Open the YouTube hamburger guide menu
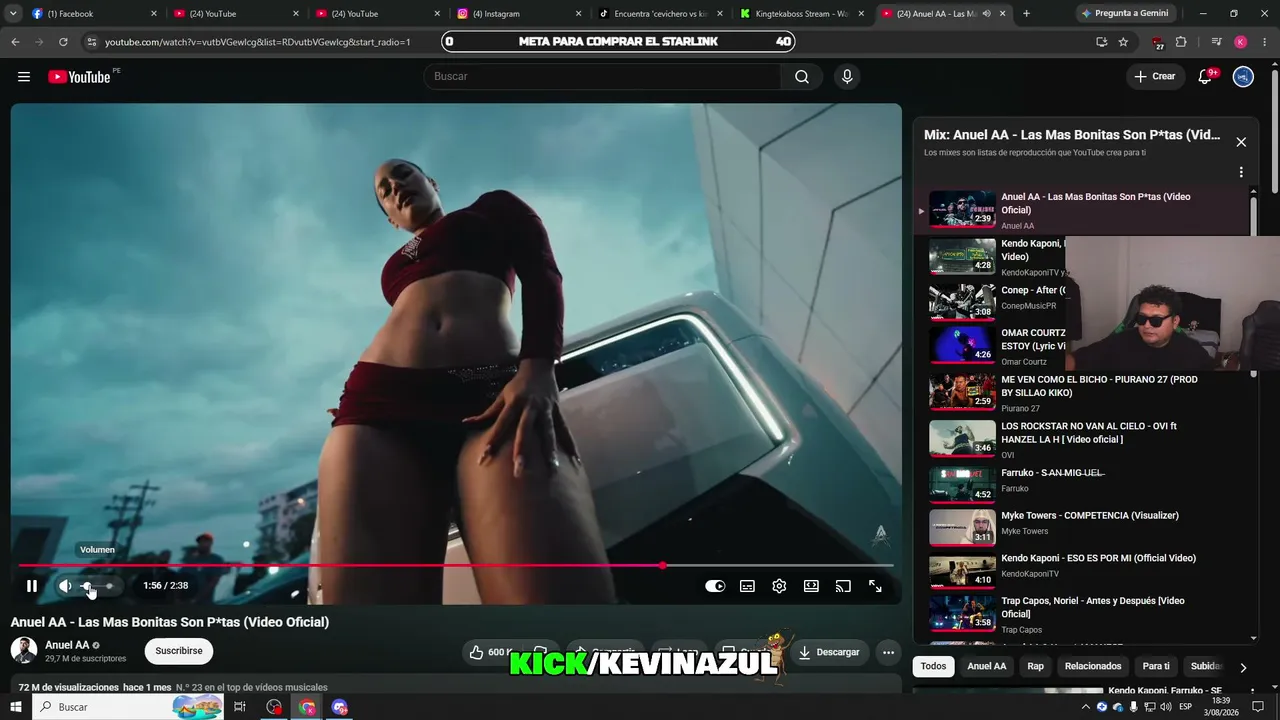 pyautogui.click(x=24, y=77)
